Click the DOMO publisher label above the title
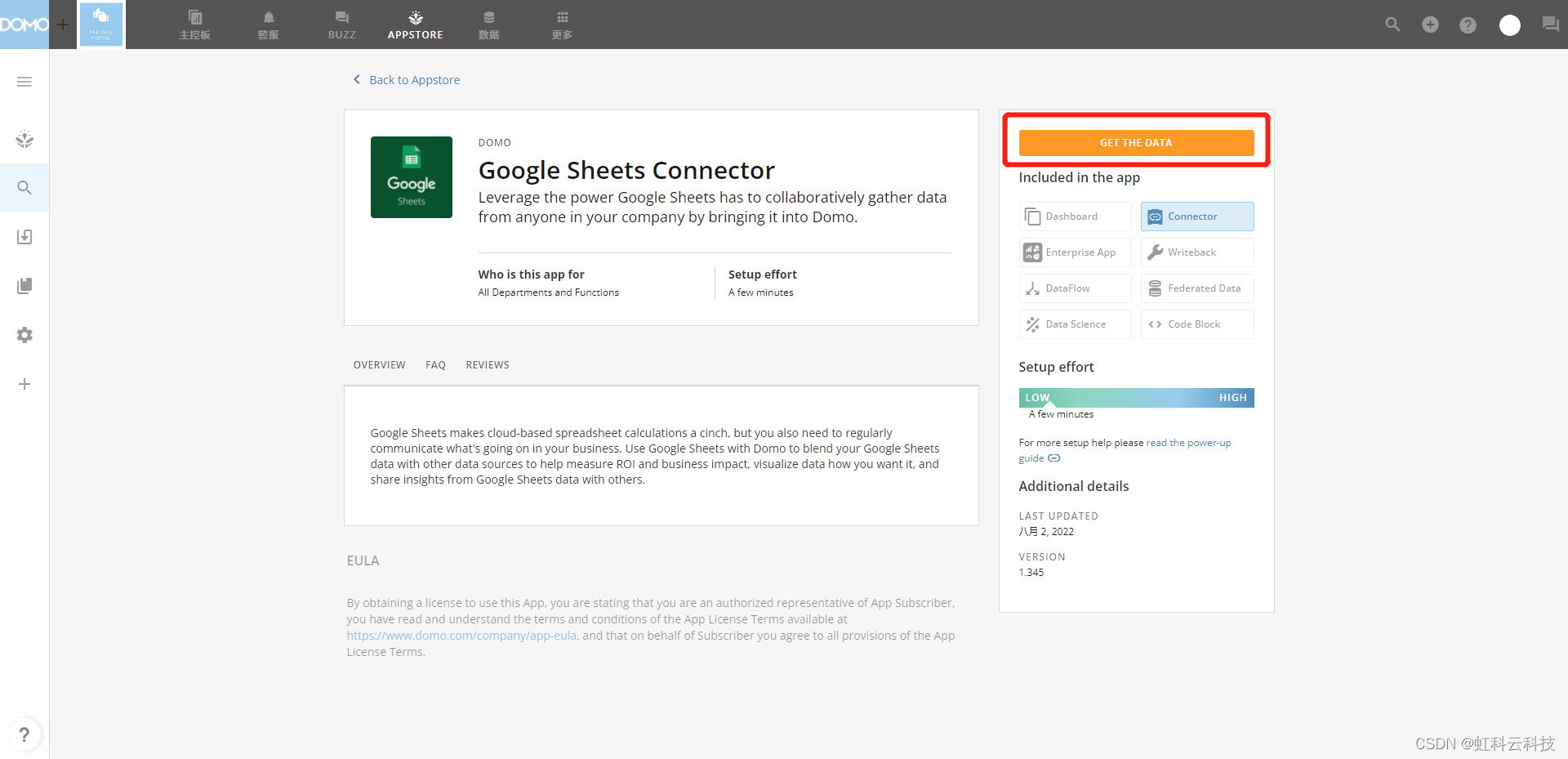This screenshot has width=1568, height=759. (495, 143)
